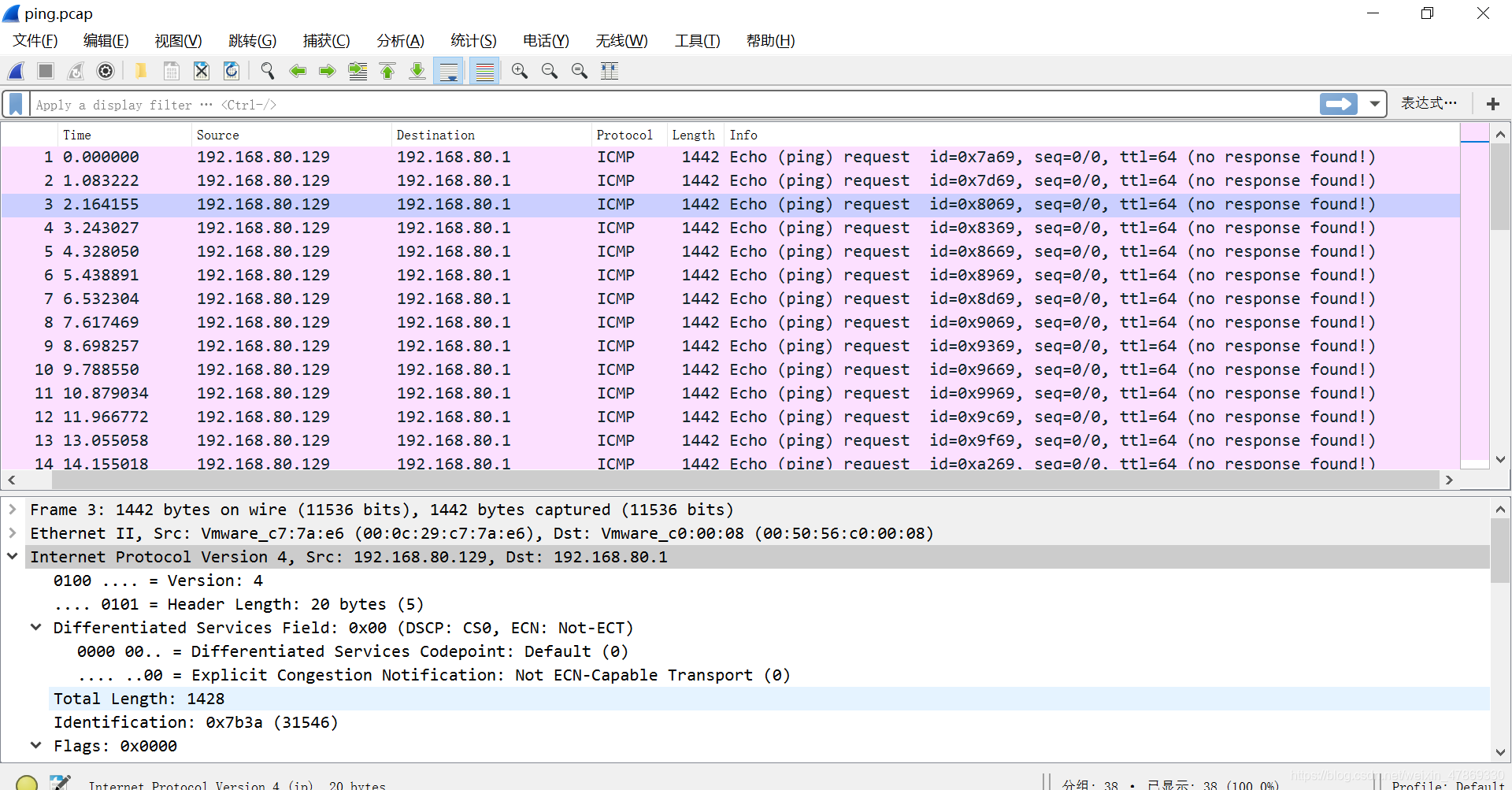Open the 统计(S) menu
Viewport: 1512px width, 790px height.
click(474, 40)
